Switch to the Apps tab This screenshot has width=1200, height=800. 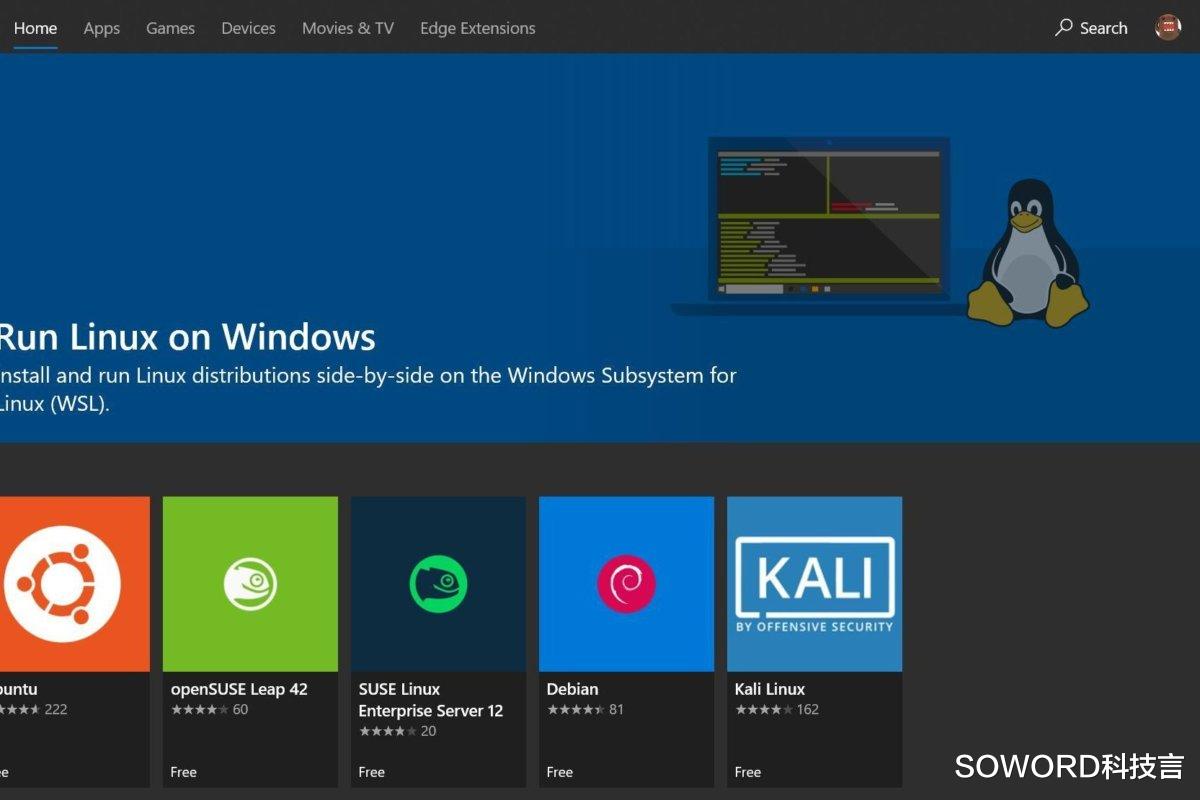pos(101,28)
